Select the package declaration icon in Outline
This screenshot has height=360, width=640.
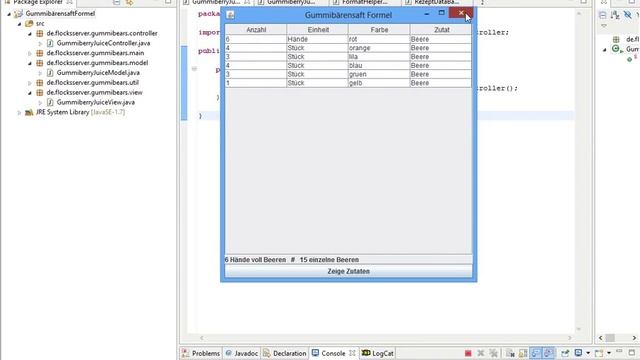coord(616,40)
